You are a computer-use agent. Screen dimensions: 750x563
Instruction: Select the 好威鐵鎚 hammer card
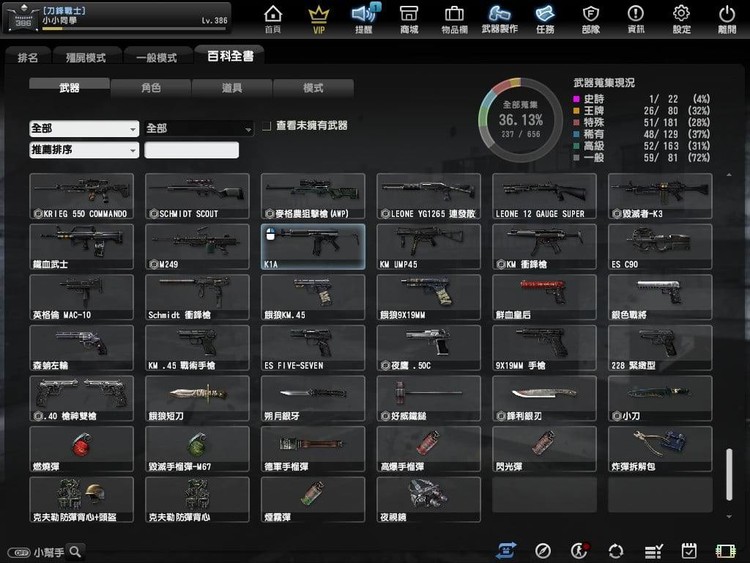coord(429,398)
